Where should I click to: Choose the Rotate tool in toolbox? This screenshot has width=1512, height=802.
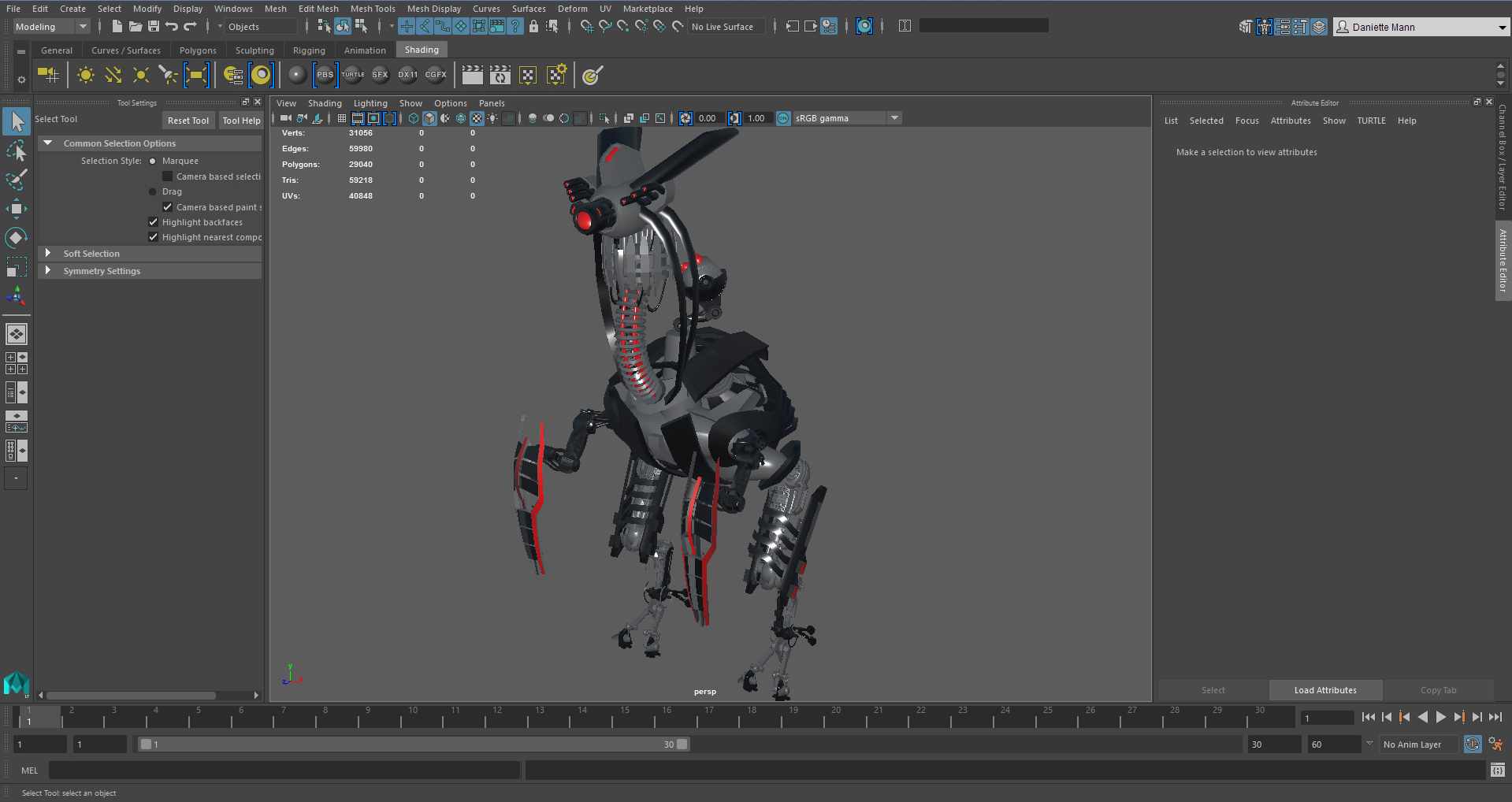pyautogui.click(x=17, y=238)
